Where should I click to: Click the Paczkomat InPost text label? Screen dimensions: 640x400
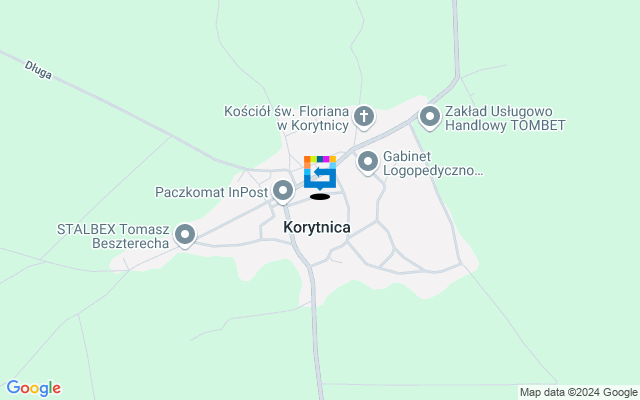click(x=211, y=192)
